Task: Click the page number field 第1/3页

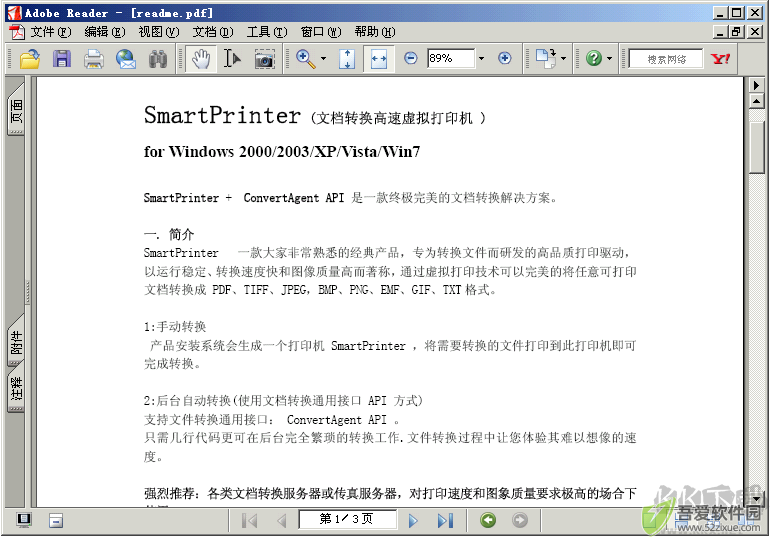Action: (347, 519)
